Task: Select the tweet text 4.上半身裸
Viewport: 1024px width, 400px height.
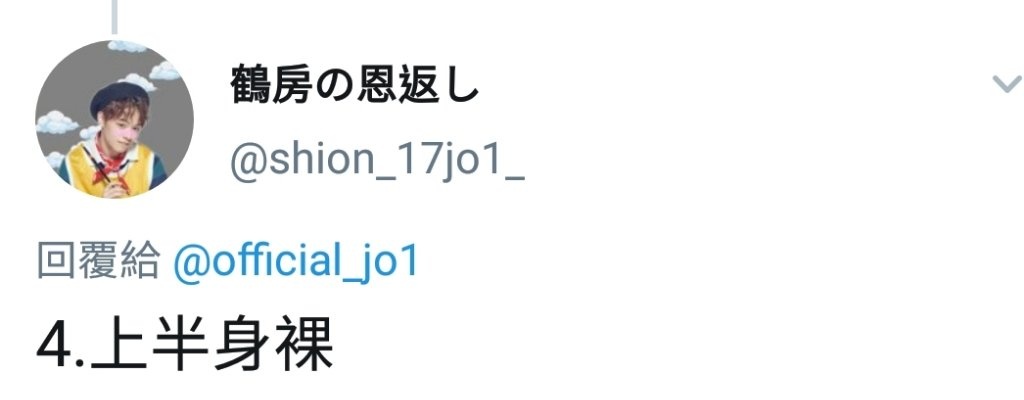Action: [185, 344]
